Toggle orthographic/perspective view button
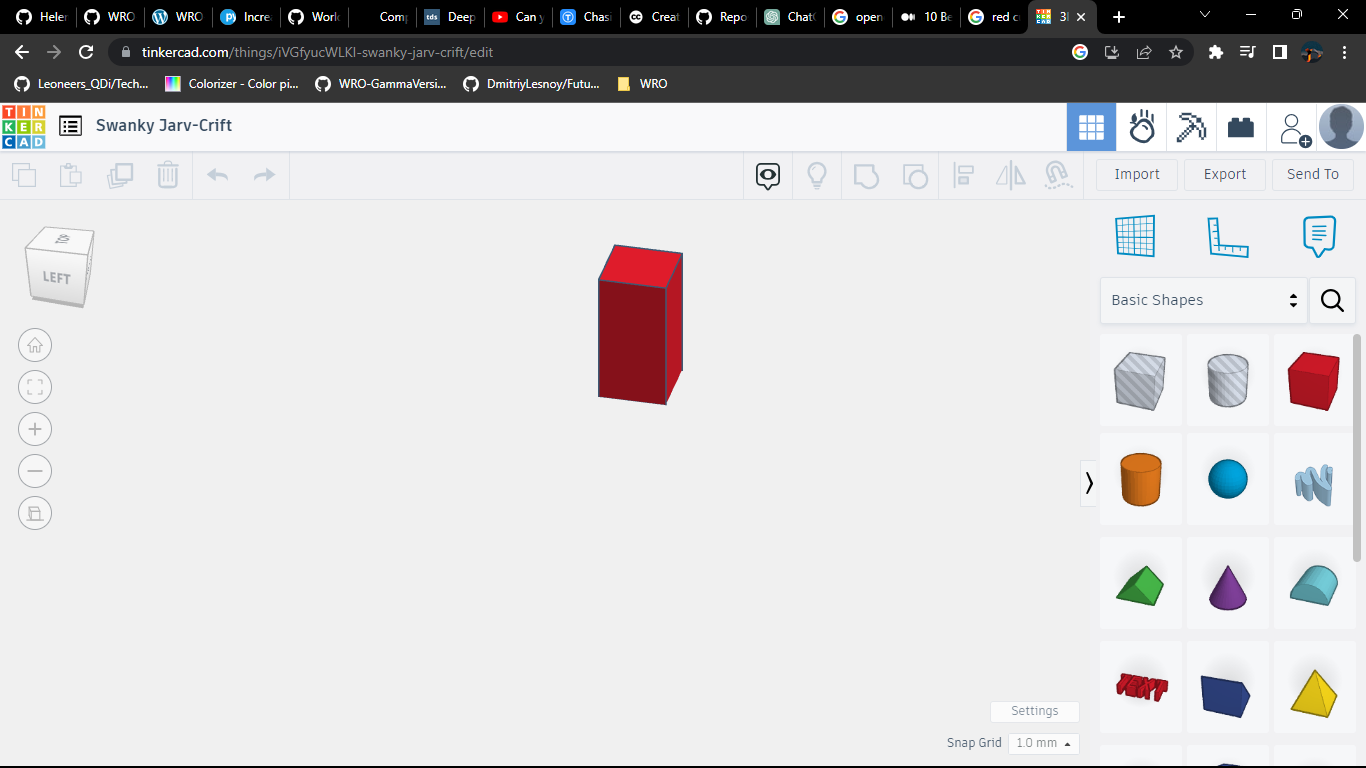 point(35,513)
